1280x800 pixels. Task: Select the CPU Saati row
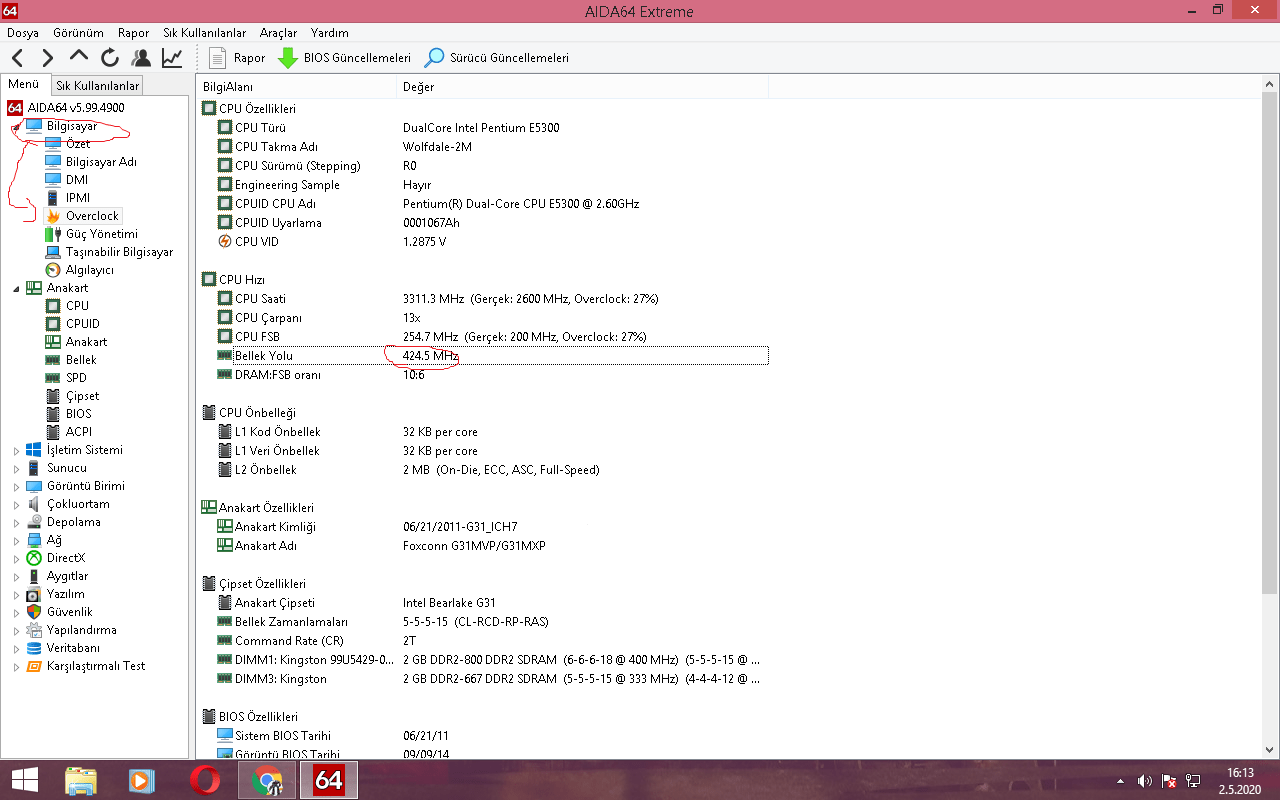click(x=492, y=299)
